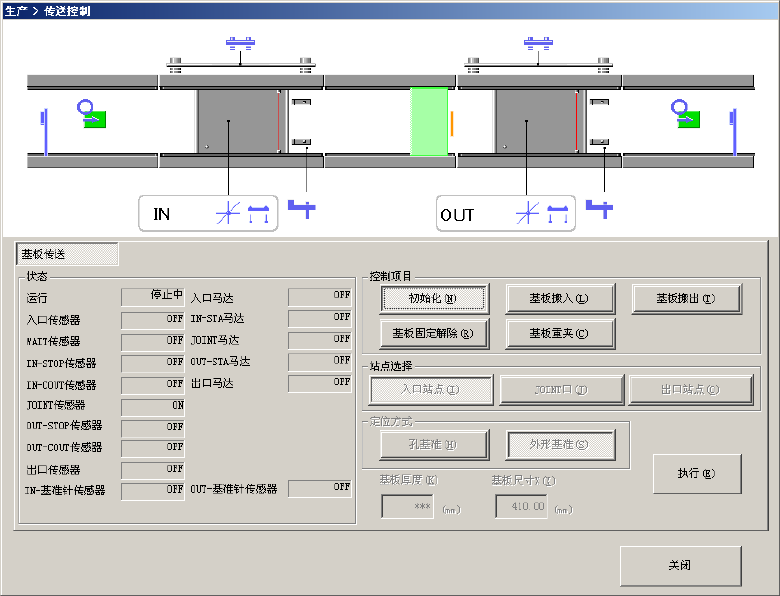Click the blue clamp symbol above IN conveyor
The width and height of the screenshot is (780, 596).
click(240, 43)
